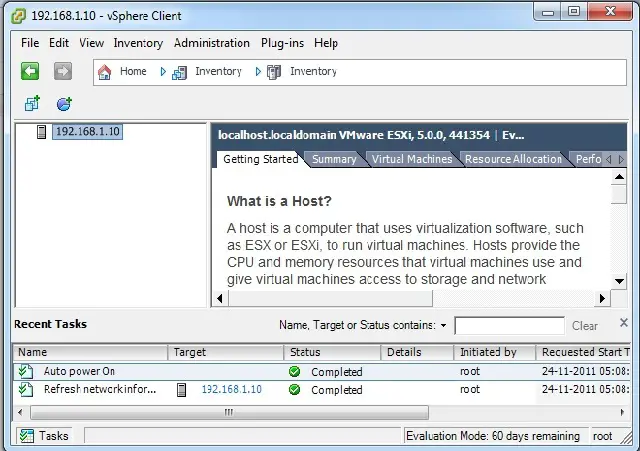Viewport: 640px width, 451px height.
Task: Sort tasks by the Details column header
Action: (417, 352)
